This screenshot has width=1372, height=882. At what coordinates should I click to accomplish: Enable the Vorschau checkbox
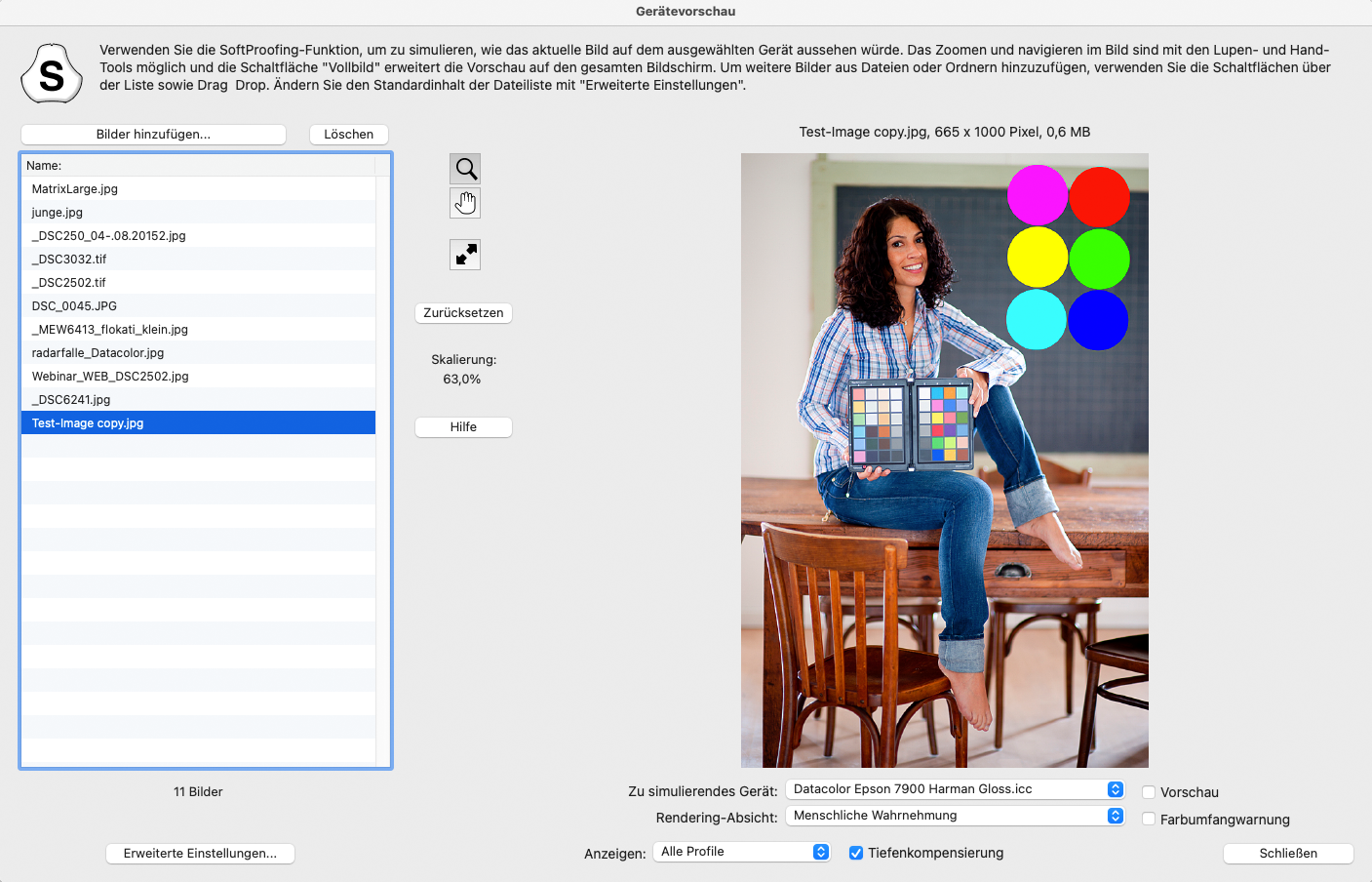1149,792
